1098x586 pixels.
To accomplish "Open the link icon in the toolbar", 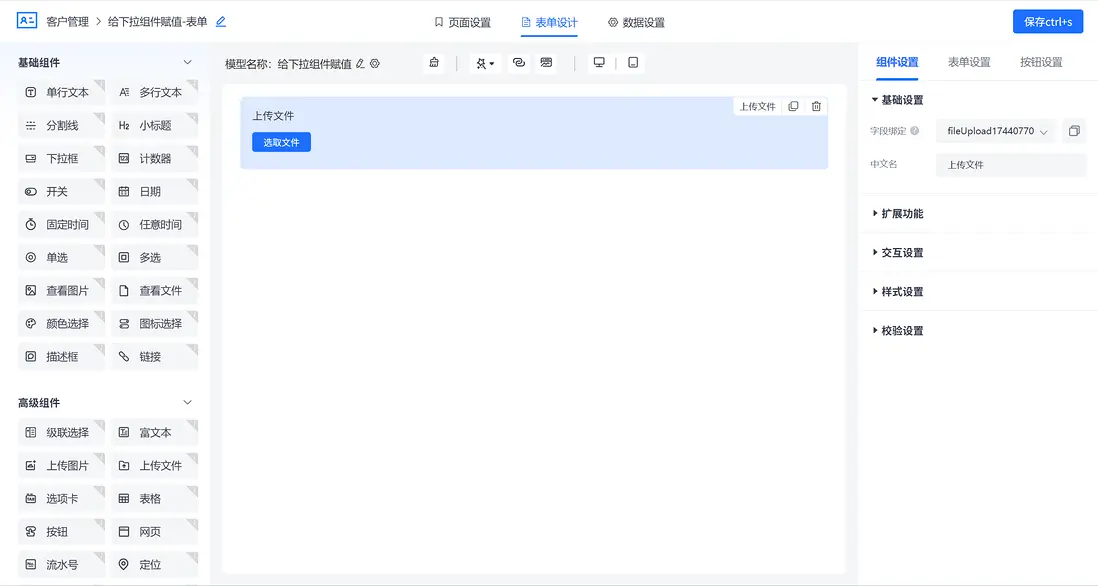I will [x=518, y=62].
